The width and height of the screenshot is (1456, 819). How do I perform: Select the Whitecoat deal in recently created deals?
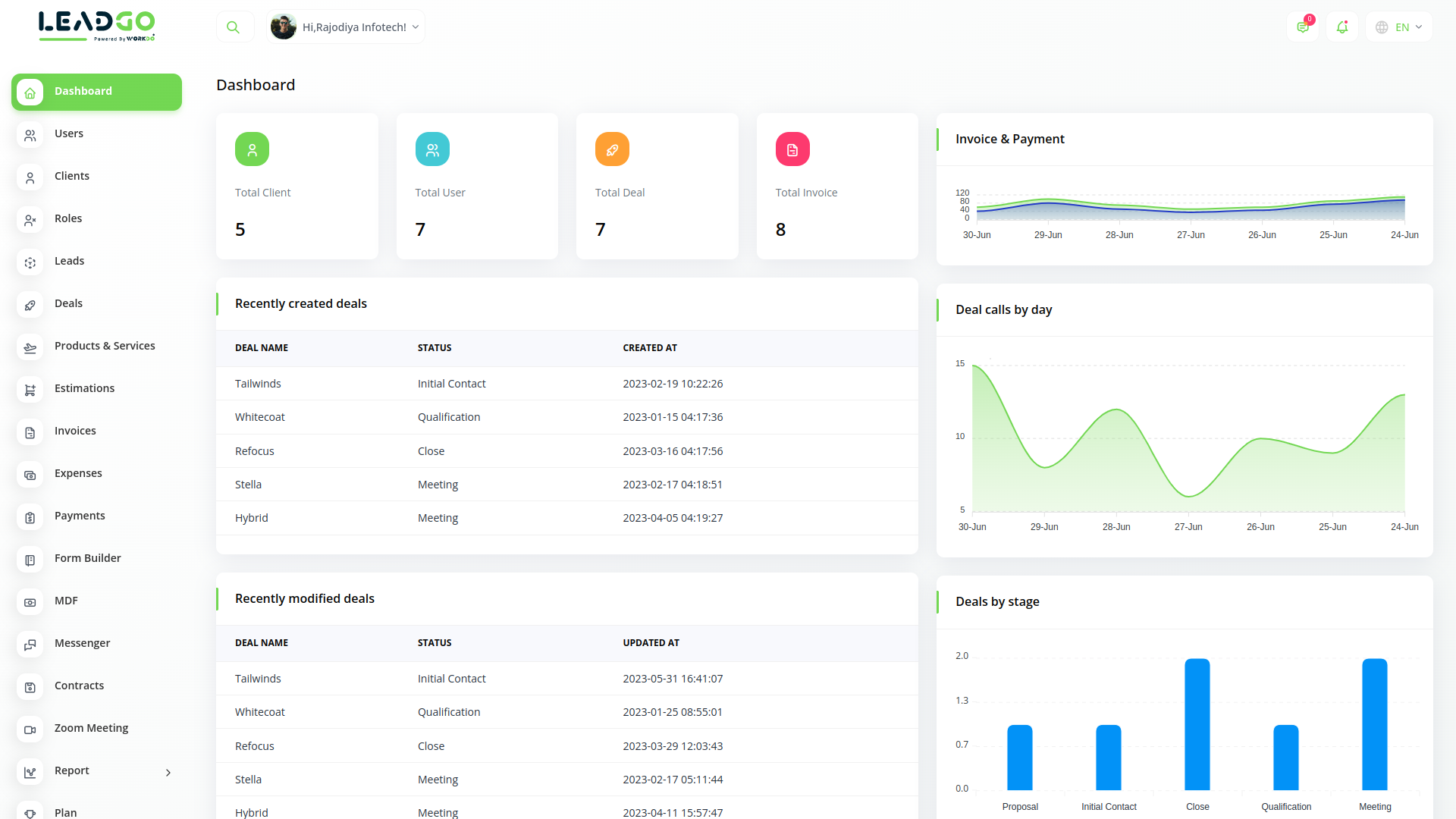259,416
